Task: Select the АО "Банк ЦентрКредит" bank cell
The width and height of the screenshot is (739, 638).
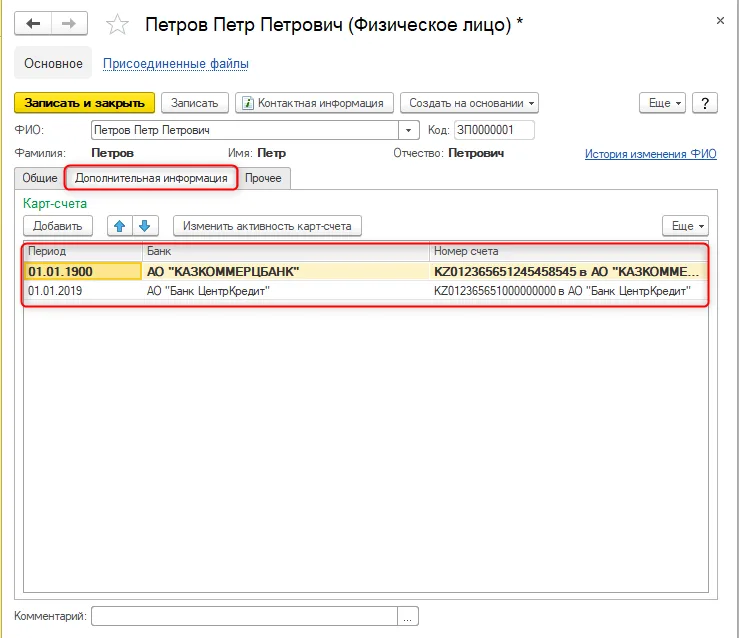Action: click(286, 291)
